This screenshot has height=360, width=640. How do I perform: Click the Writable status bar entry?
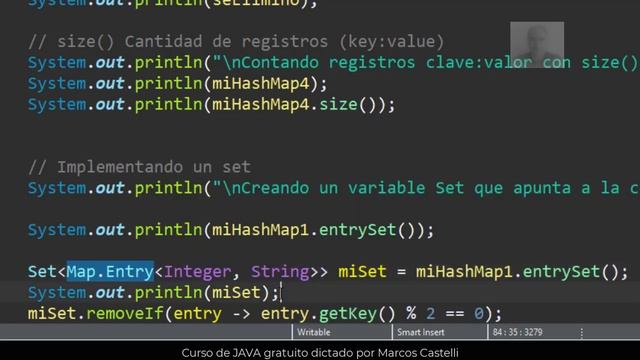pyautogui.click(x=313, y=332)
